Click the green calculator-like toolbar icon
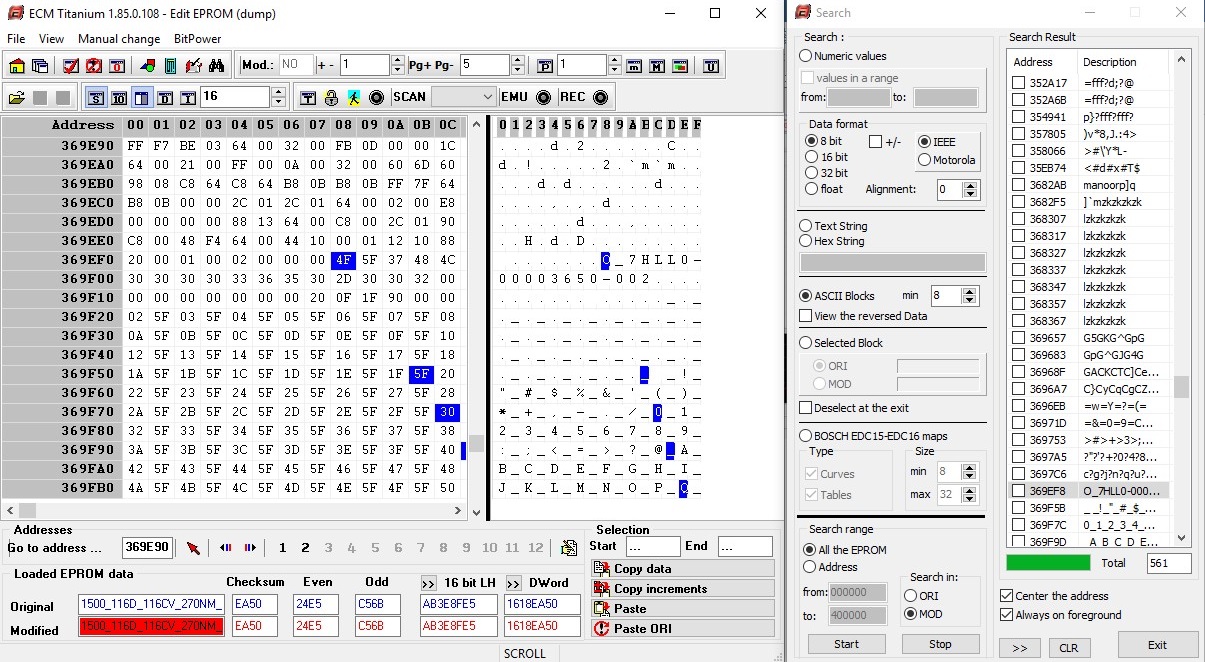This screenshot has height=662, width=1205. click(171, 66)
